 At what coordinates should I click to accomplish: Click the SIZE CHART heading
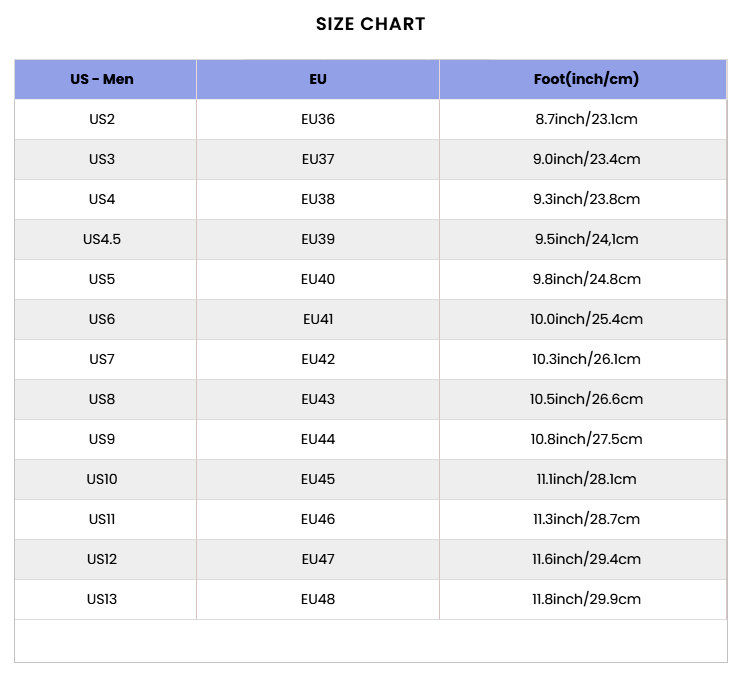tap(370, 24)
